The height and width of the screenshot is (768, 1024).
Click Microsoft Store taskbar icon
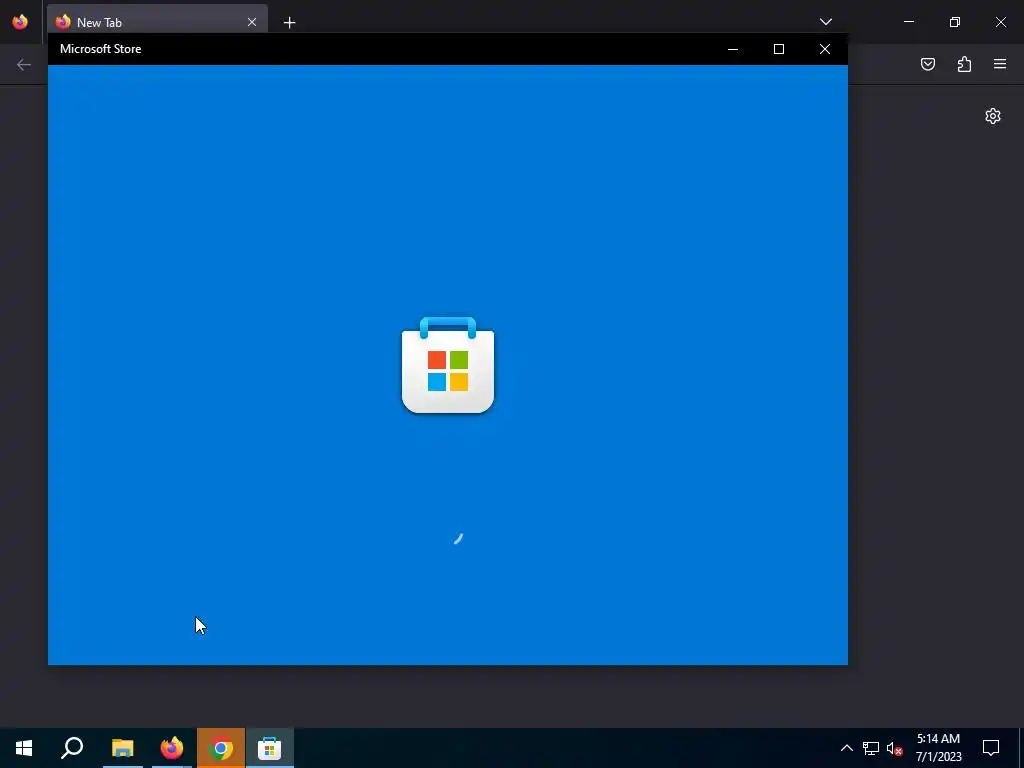click(270, 748)
